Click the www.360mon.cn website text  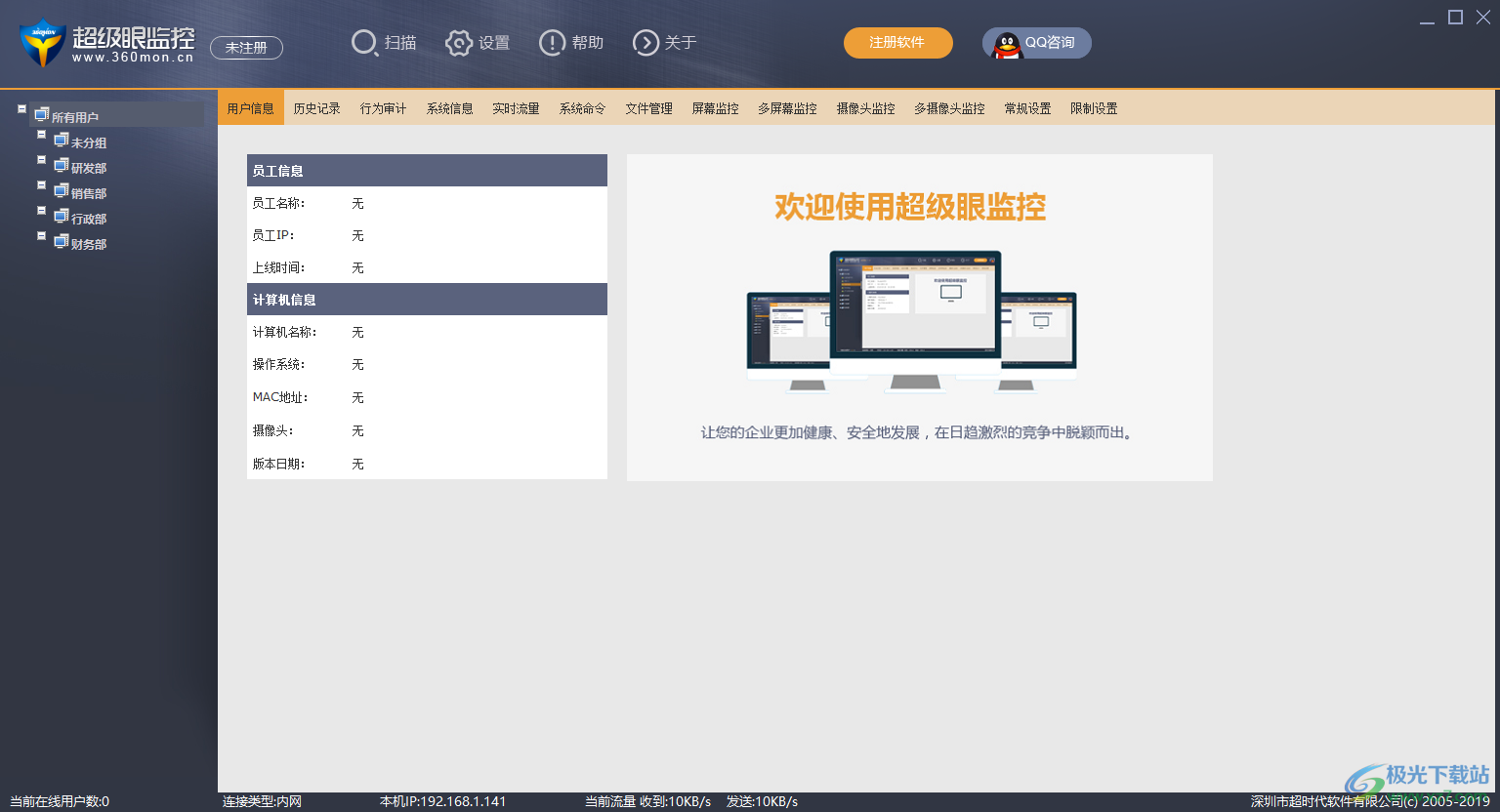click(133, 58)
